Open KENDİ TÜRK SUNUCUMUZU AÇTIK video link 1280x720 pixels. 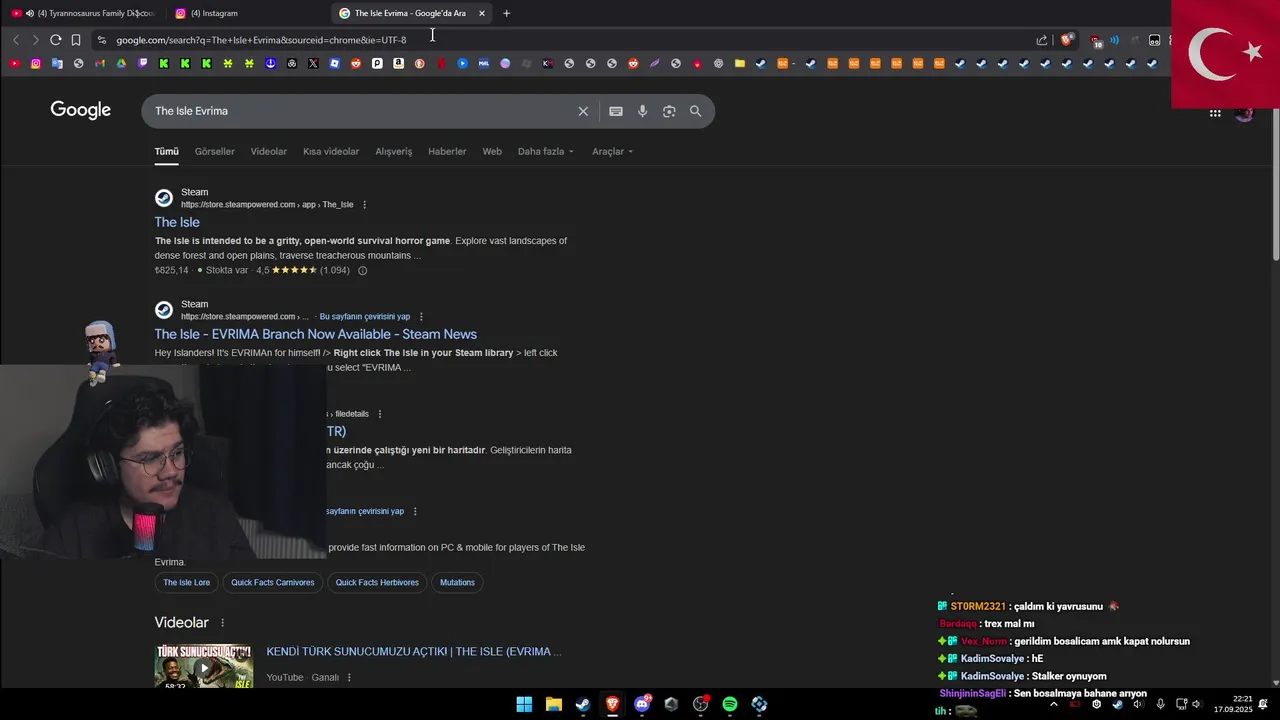[x=414, y=652]
